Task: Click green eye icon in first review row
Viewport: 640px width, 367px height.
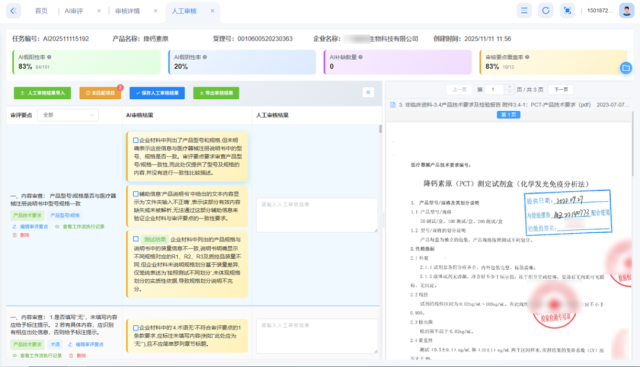Action: click(x=57, y=227)
